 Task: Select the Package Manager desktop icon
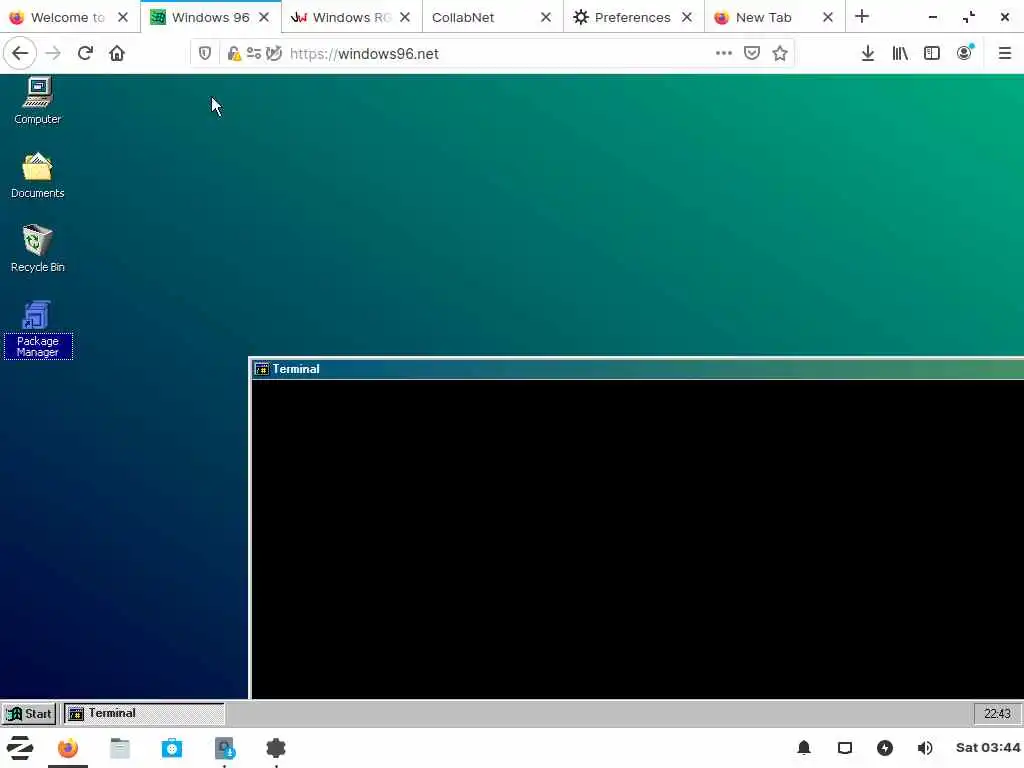(x=37, y=330)
